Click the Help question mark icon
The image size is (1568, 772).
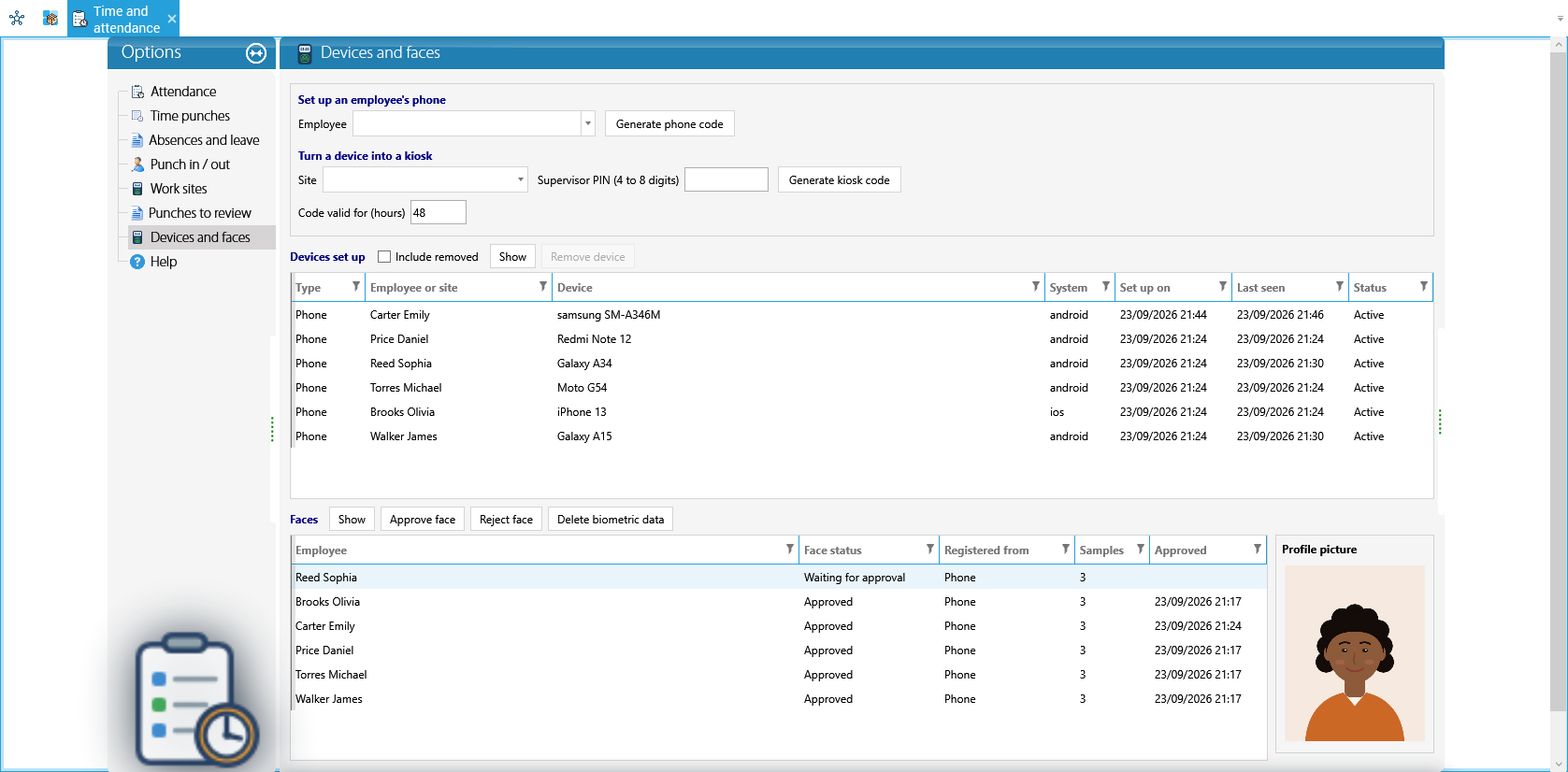(137, 262)
